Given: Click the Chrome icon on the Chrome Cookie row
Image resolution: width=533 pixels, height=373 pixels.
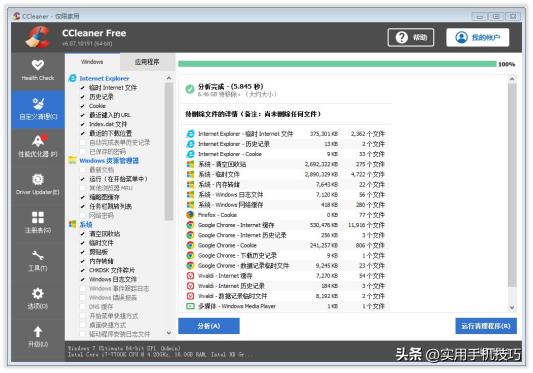Looking at the screenshot, I should (x=190, y=245).
